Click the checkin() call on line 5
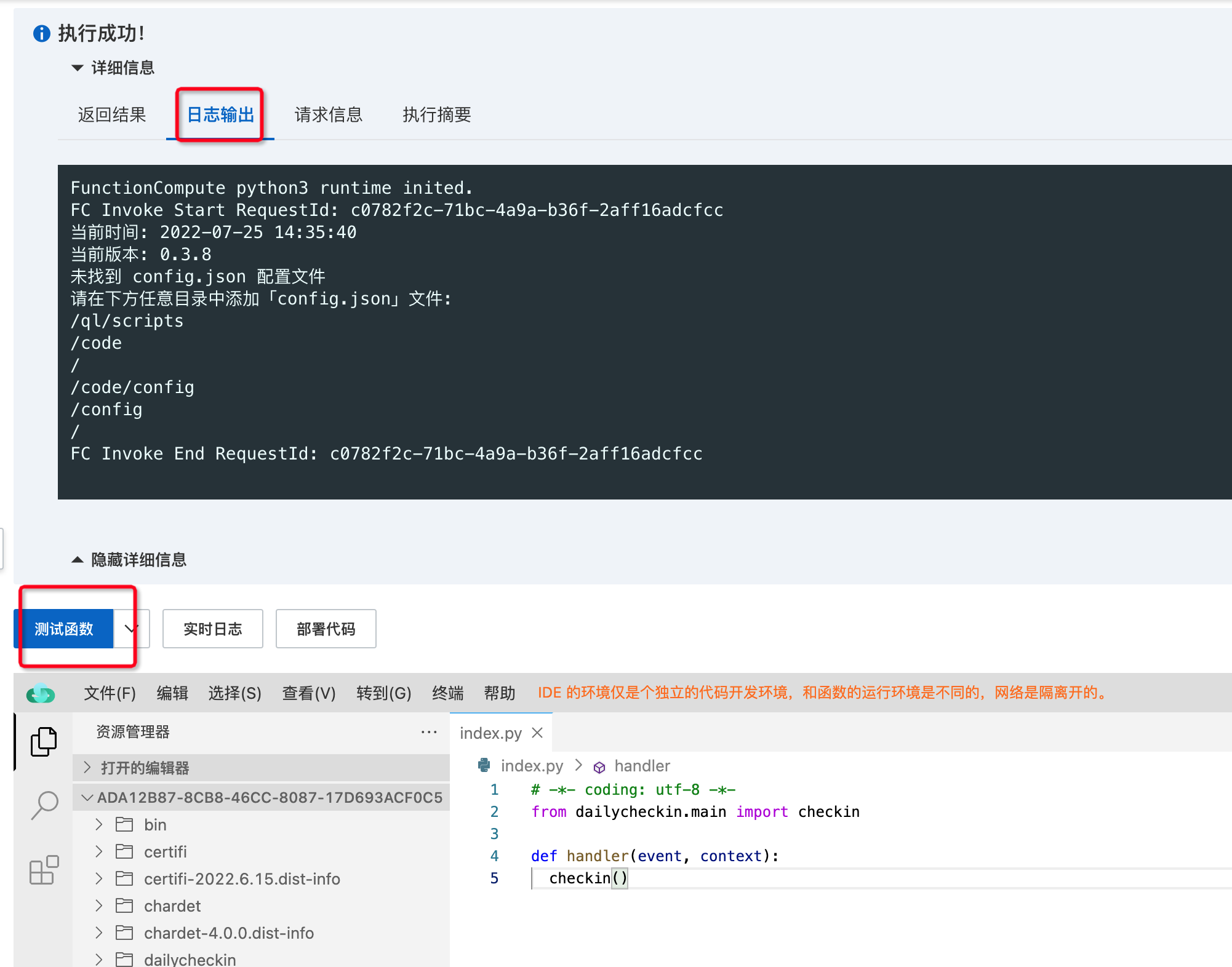Viewport: 1232px width, 967px height. (x=588, y=878)
